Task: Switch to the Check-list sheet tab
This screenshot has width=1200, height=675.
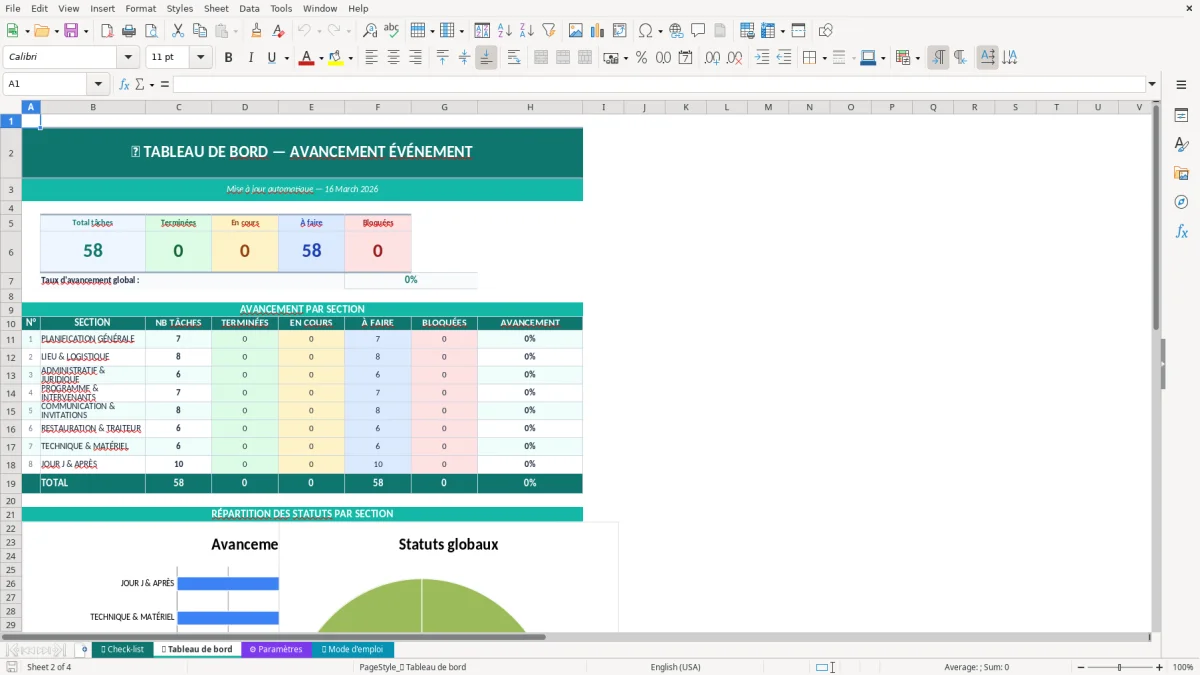Action: coord(122,649)
